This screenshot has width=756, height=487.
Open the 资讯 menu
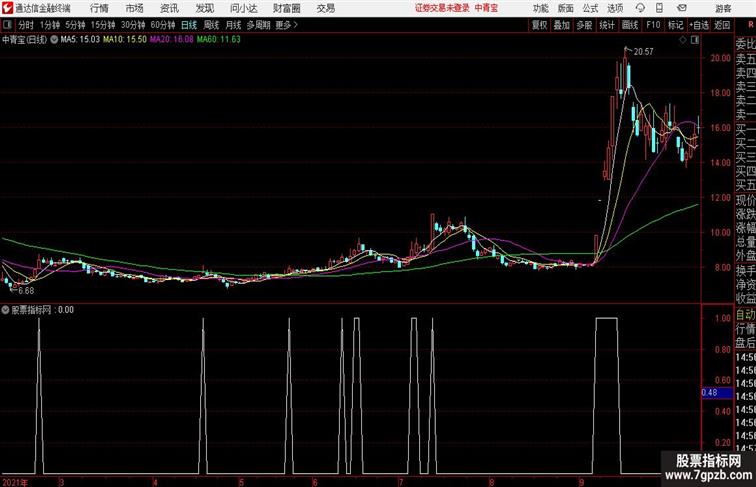169,8
